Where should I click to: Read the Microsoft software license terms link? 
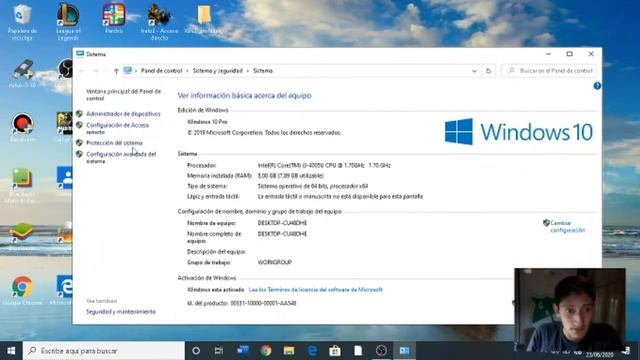tap(316, 289)
